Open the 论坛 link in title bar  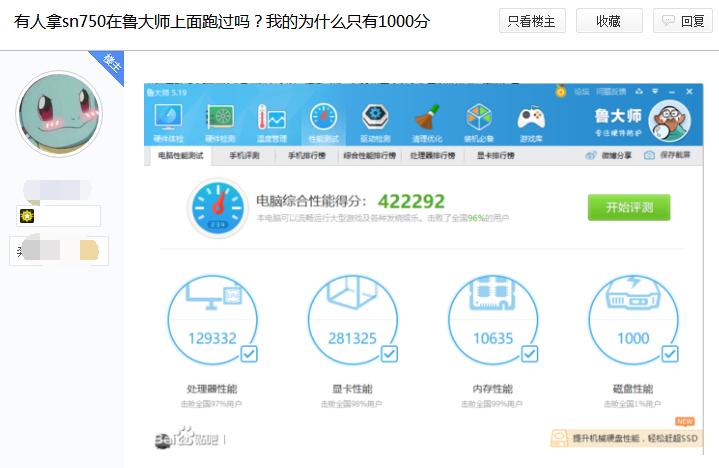(581, 92)
